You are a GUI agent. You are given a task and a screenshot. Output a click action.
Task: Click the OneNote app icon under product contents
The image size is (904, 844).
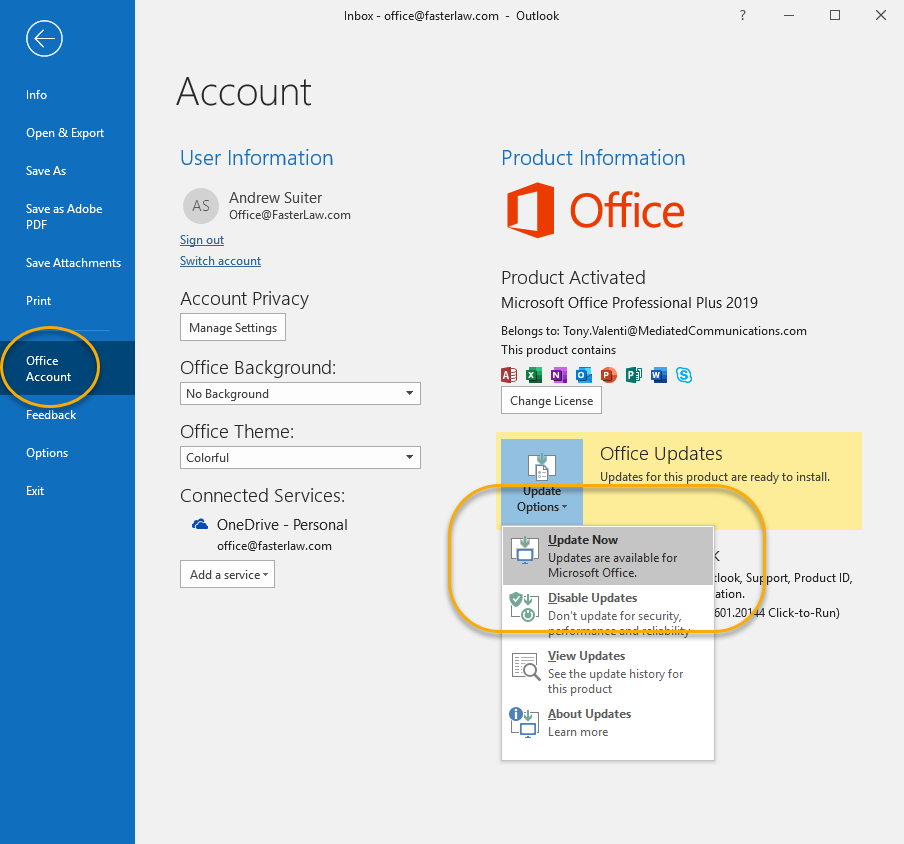[x=559, y=375]
